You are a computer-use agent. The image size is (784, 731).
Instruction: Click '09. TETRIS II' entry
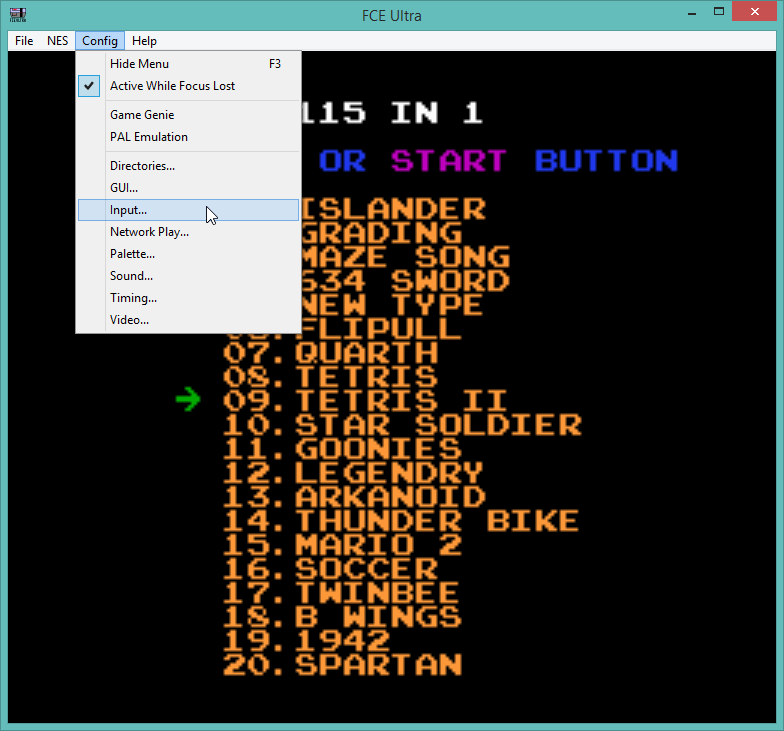[366, 400]
